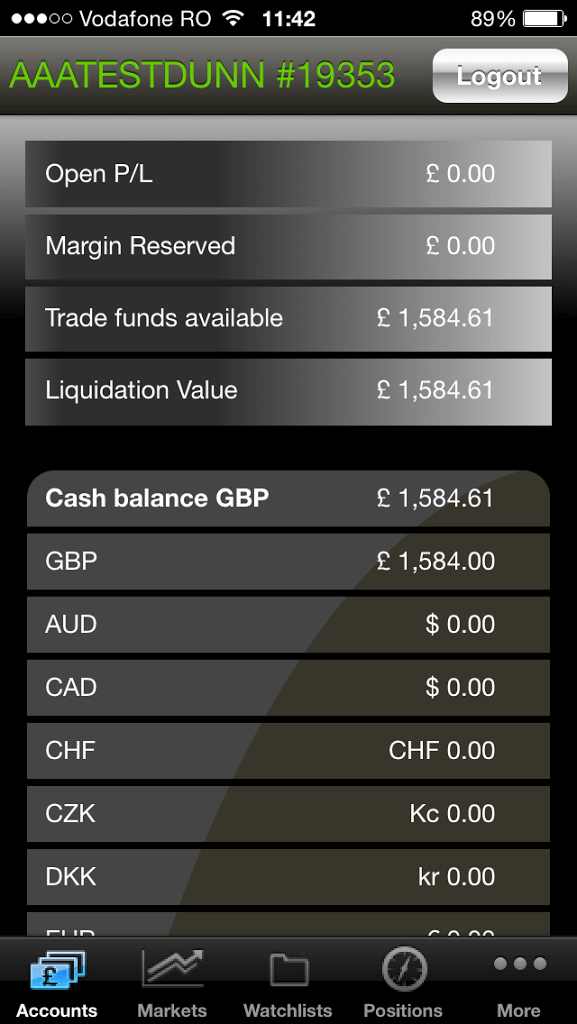577x1024 pixels.
Task: Tap the Cash balance GBP header row
Action: click(288, 499)
